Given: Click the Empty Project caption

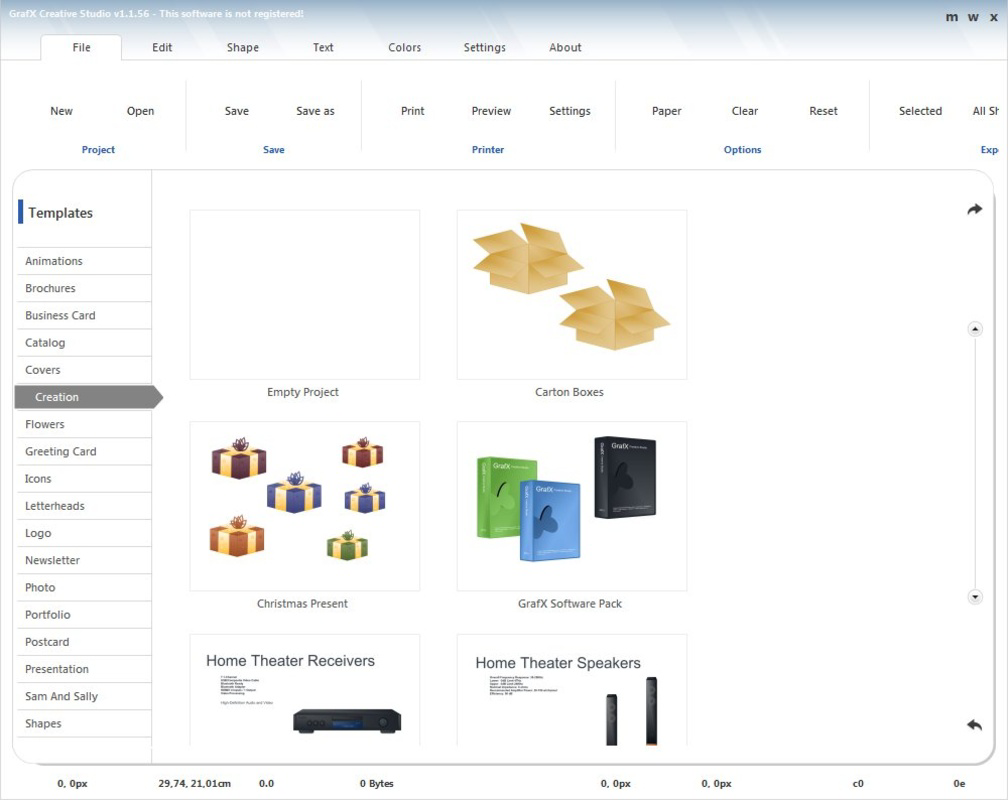Looking at the screenshot, I should click(x=303, y=392).
